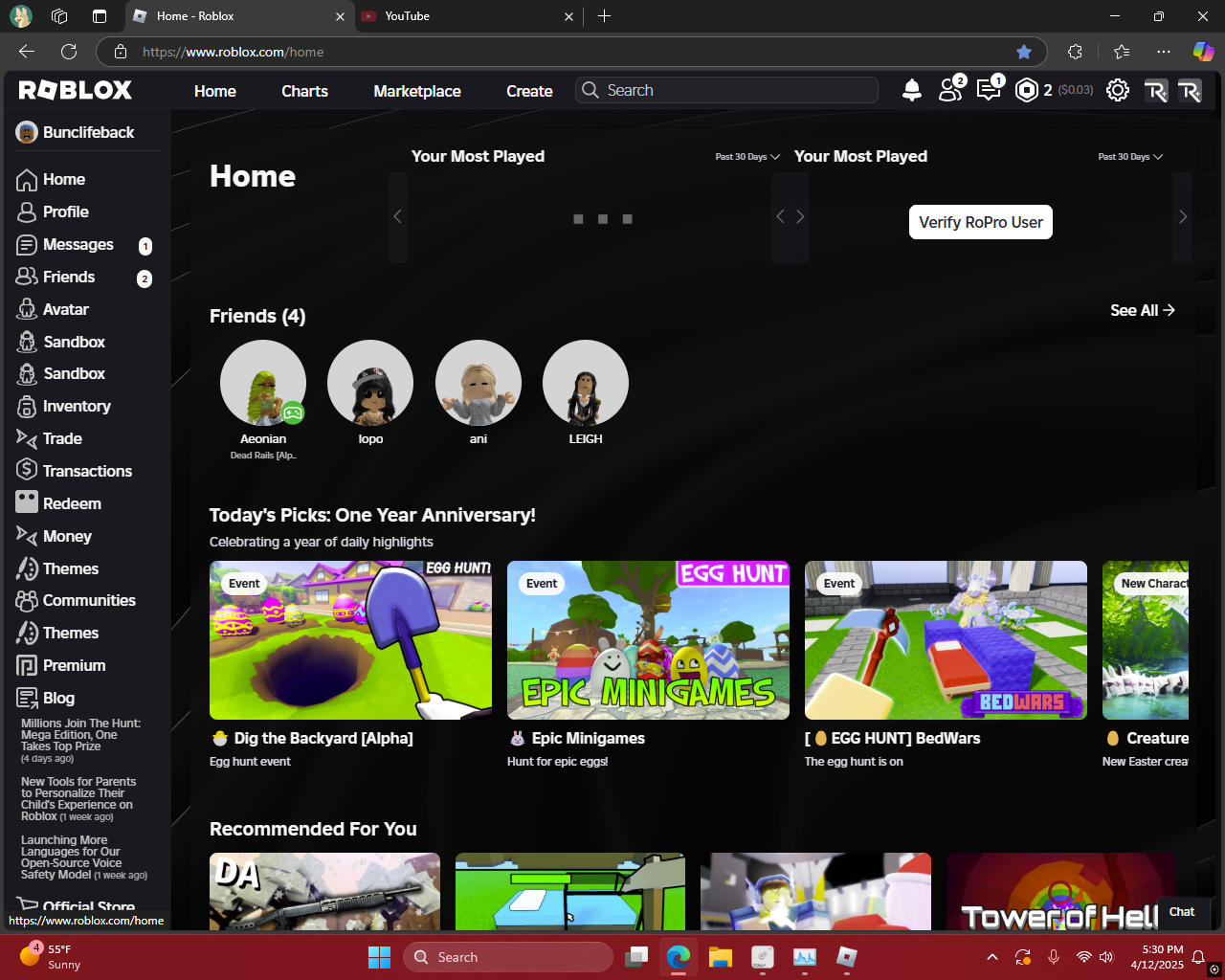The height and width of the screenshot is (980, 1225).
Task: Open friend ani's avatar
Action: 479,383
